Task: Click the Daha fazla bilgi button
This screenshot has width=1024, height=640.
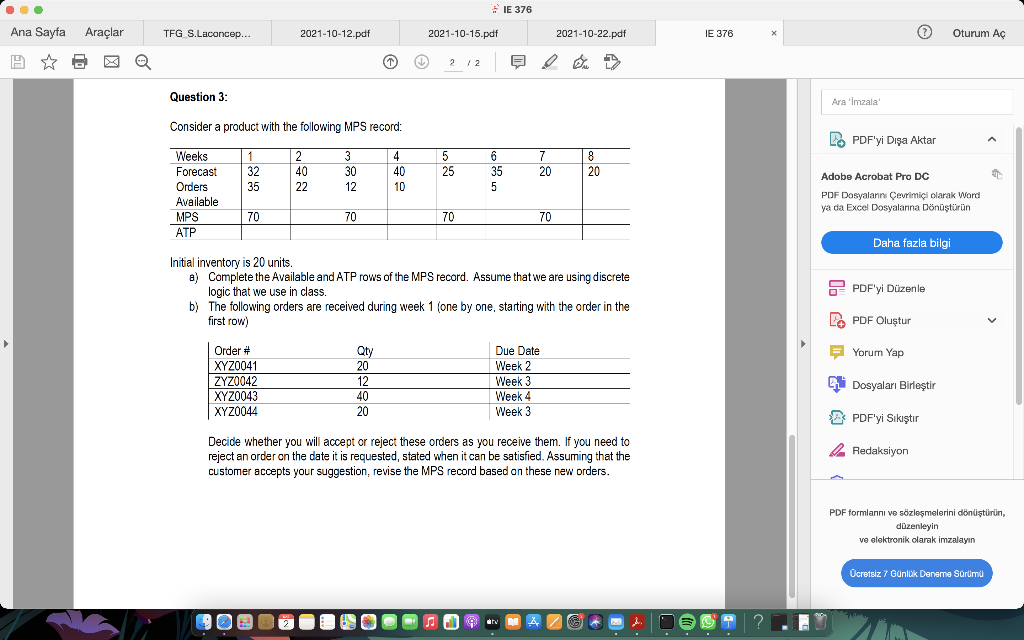Action: pos(912,242)
